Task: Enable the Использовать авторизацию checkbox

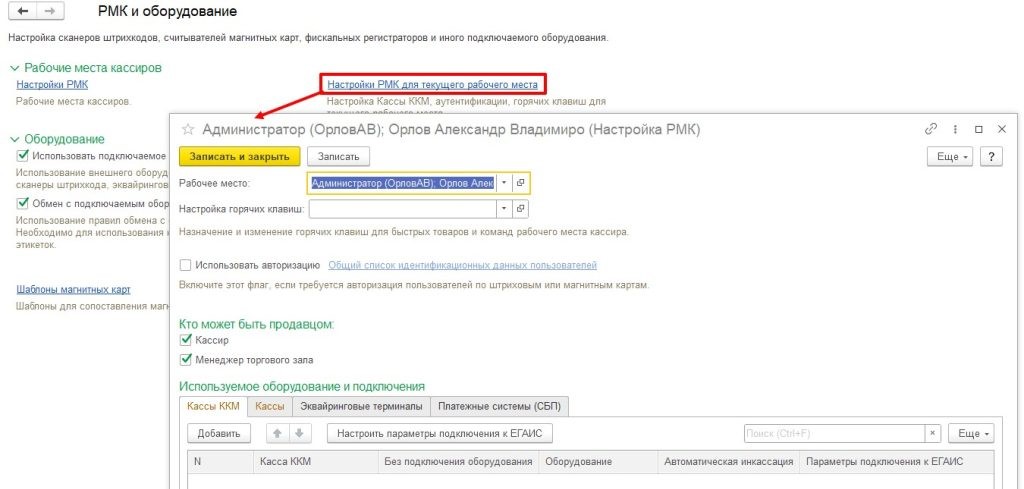Action: click(x=185, y=265)
